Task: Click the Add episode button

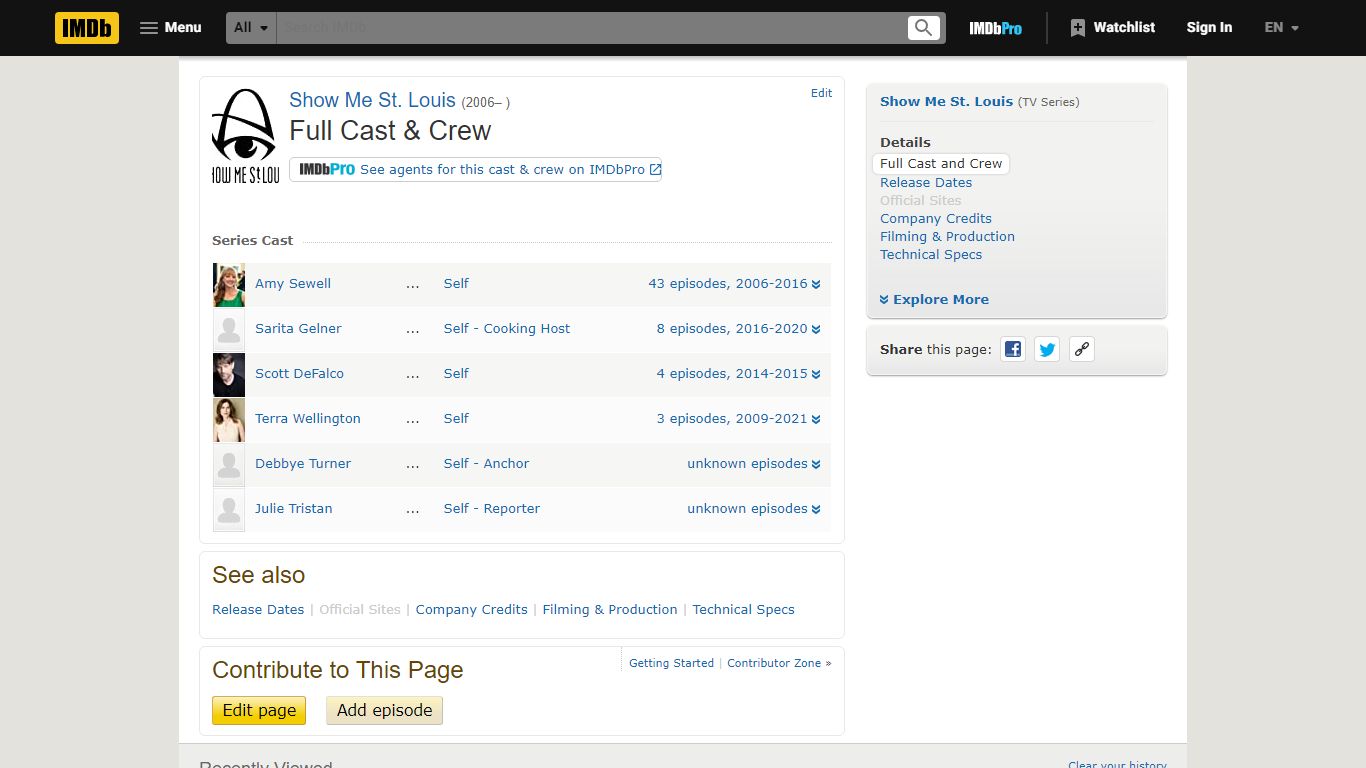Action: [x=385, y=711]
